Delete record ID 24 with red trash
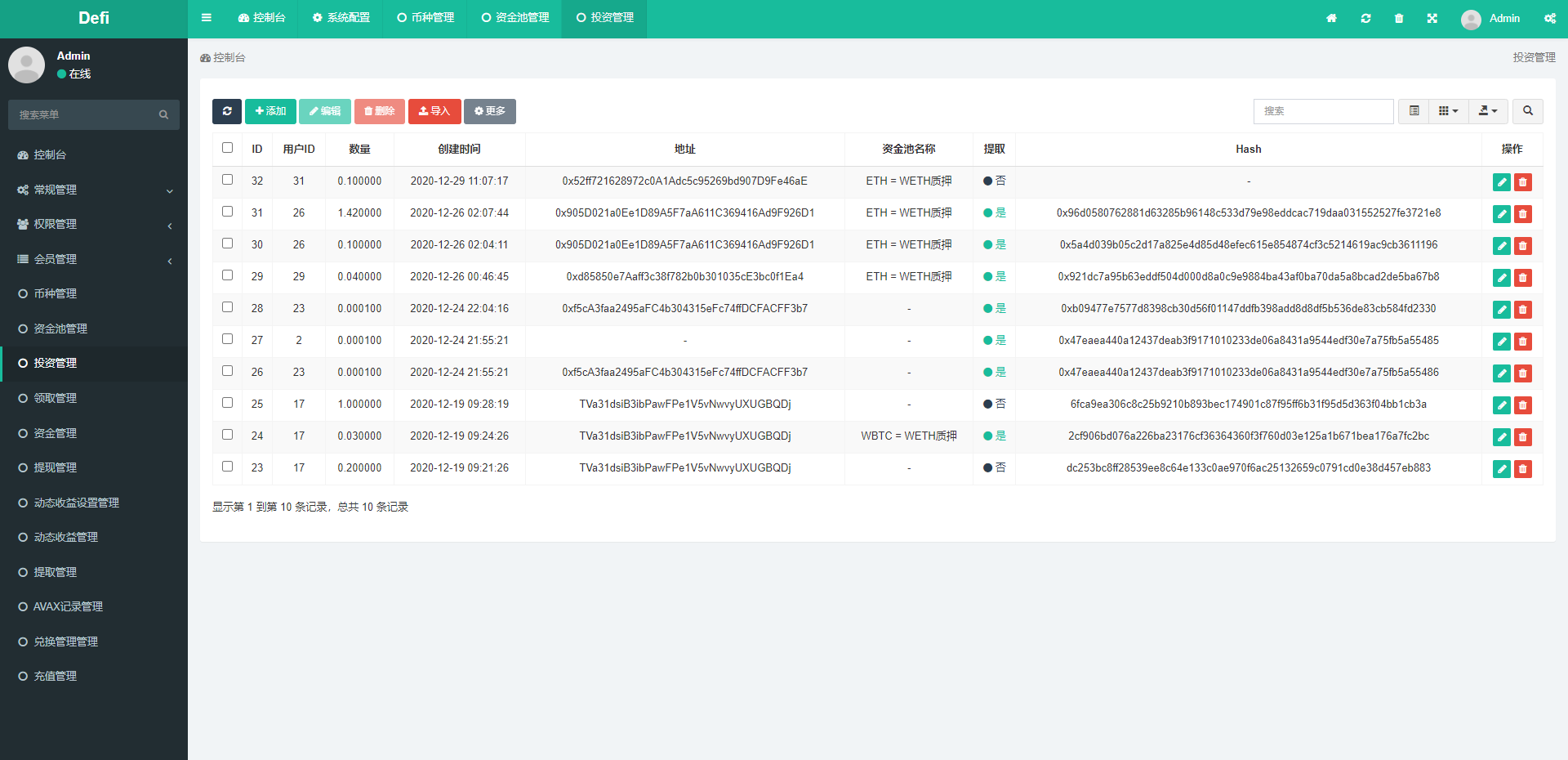Image resolution: width=1568 pixels, height=760 pixels. click(x=1523, y=437)
